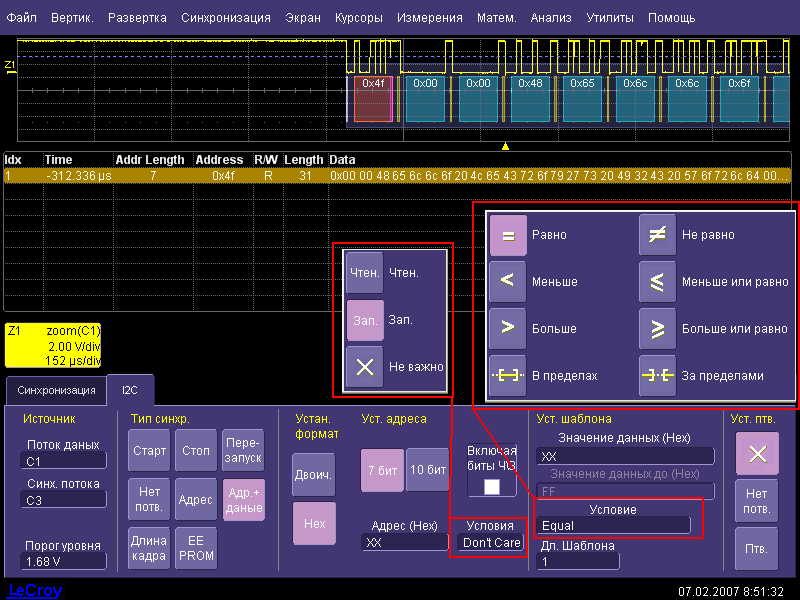Click the Less or Equal (Меньше или равно) icon
Image resolution: width=800 pixels, height=600 pixels.
pos(658,282)
